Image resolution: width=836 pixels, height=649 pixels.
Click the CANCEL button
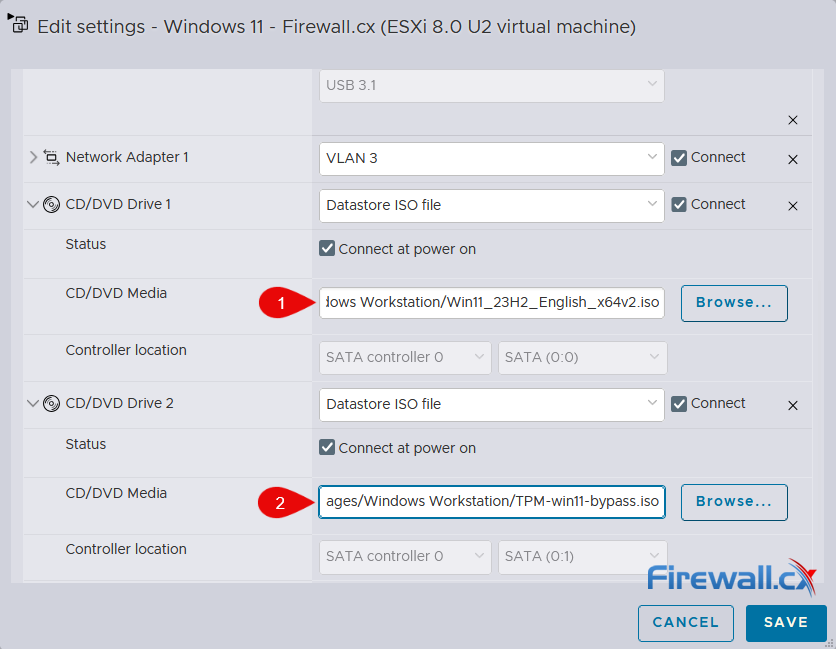click(x=686, y=623)
